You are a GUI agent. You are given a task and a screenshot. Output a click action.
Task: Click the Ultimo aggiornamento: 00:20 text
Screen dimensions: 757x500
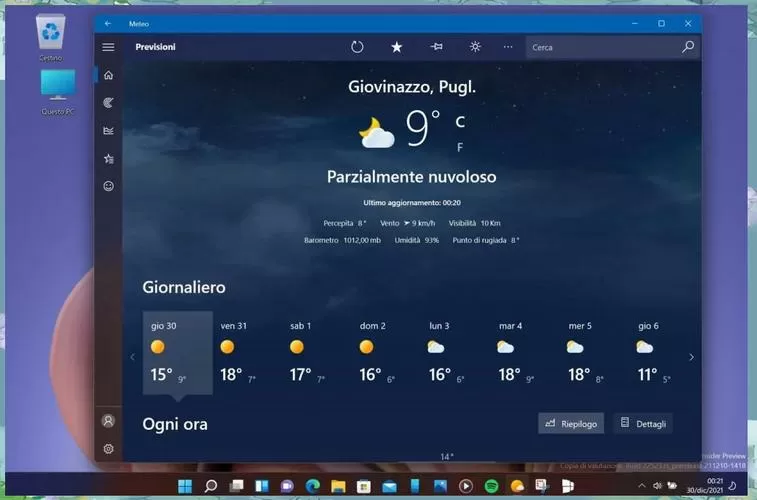point(412,203)
